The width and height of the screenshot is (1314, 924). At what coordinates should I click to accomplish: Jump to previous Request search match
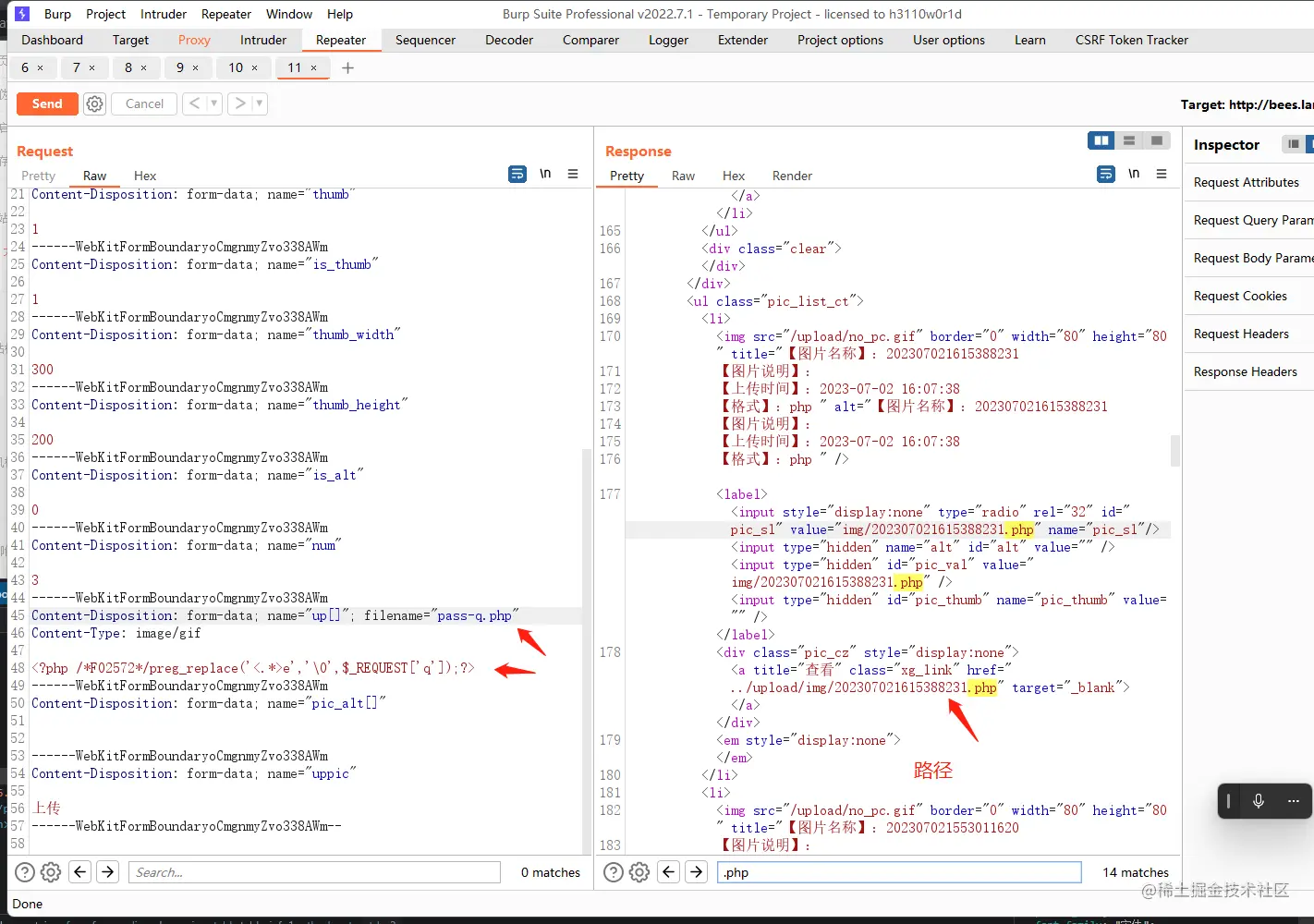[x=80, y=871]
